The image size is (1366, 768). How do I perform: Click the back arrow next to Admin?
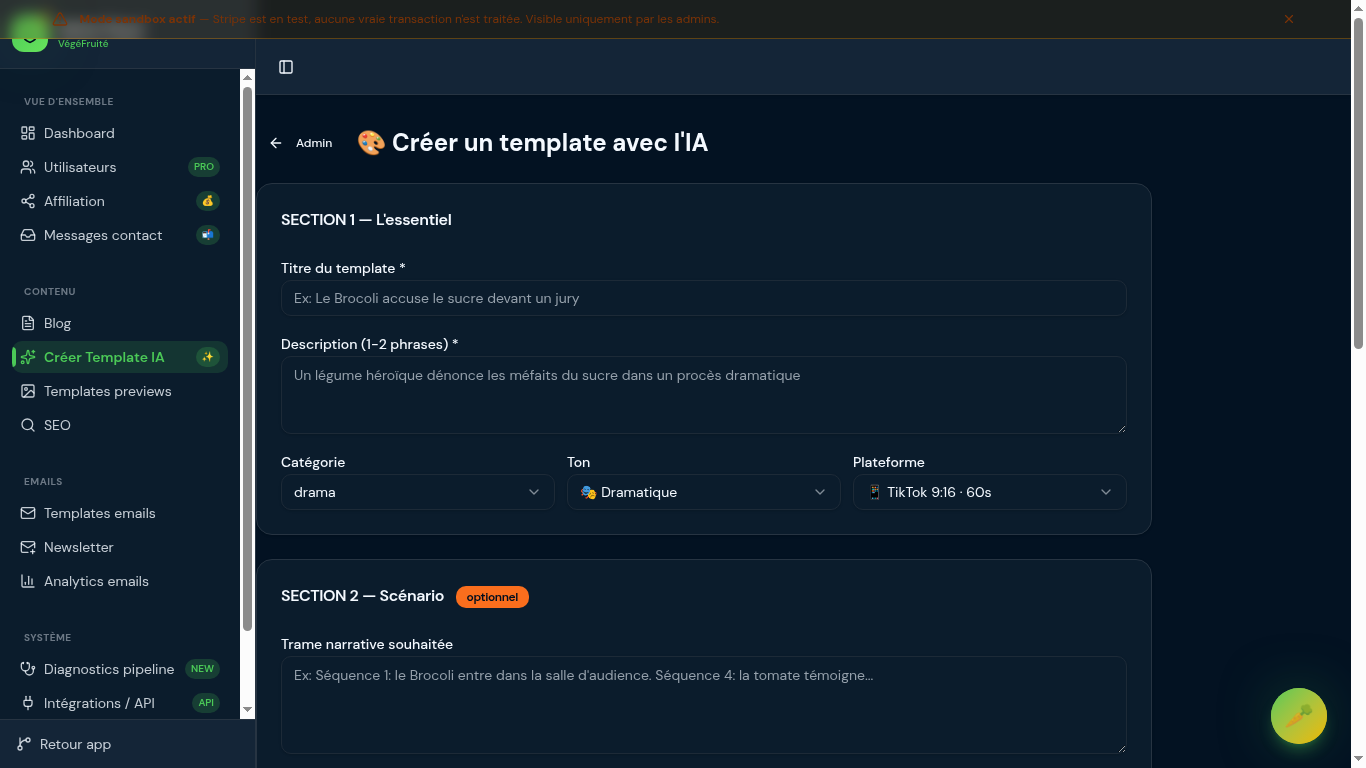point(276,143)
